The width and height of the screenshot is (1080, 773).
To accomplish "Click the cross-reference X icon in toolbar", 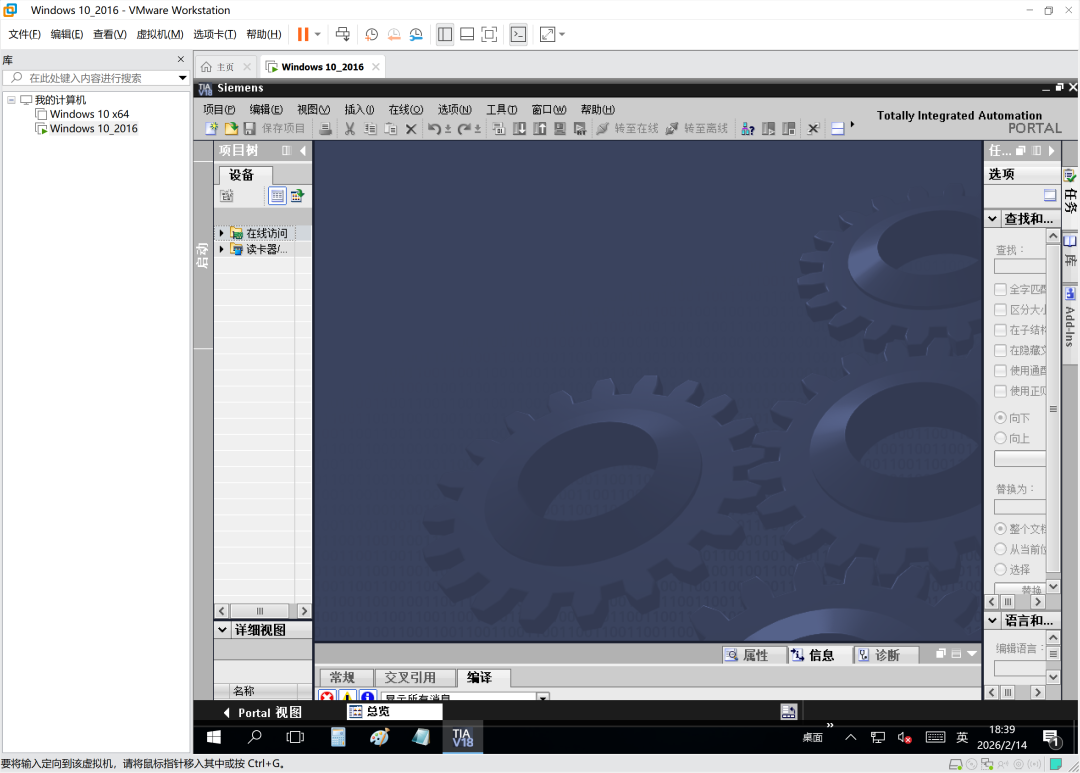I will point(813,129).
